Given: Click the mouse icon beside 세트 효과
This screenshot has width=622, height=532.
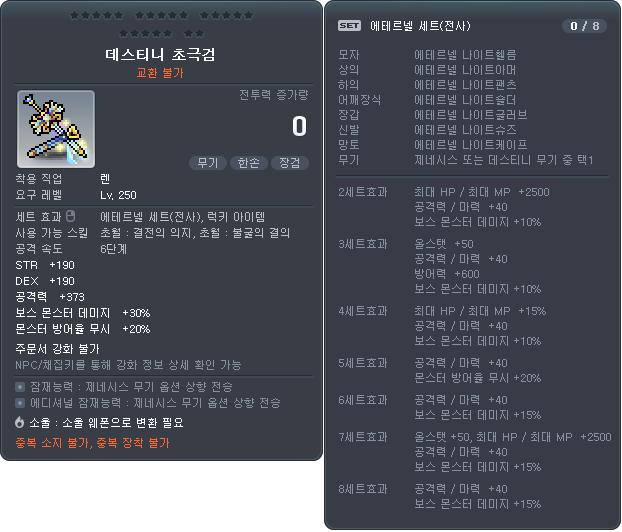Looking at the screenshot, I should click(70, 216).
